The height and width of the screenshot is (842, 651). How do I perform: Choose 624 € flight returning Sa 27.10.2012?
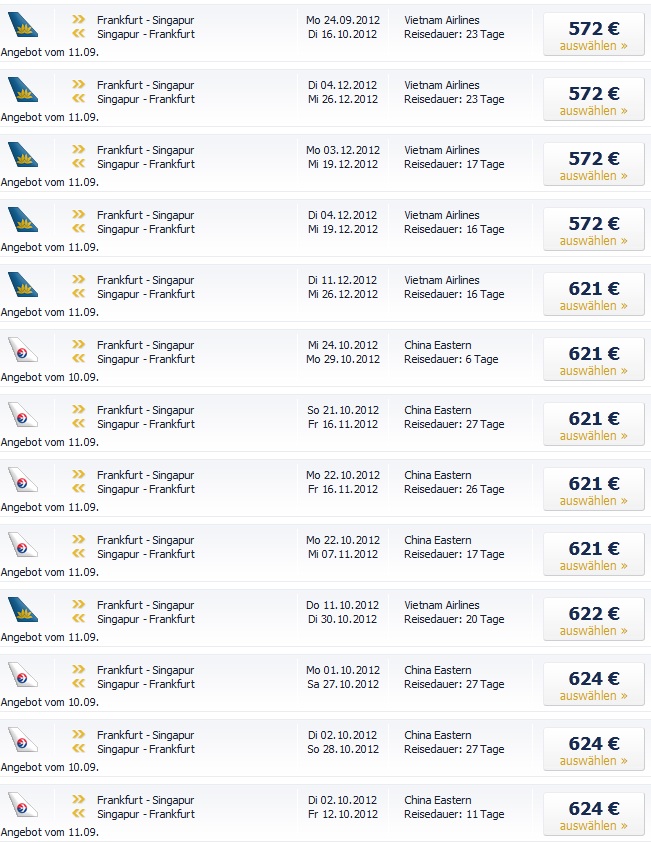point(594,684)
